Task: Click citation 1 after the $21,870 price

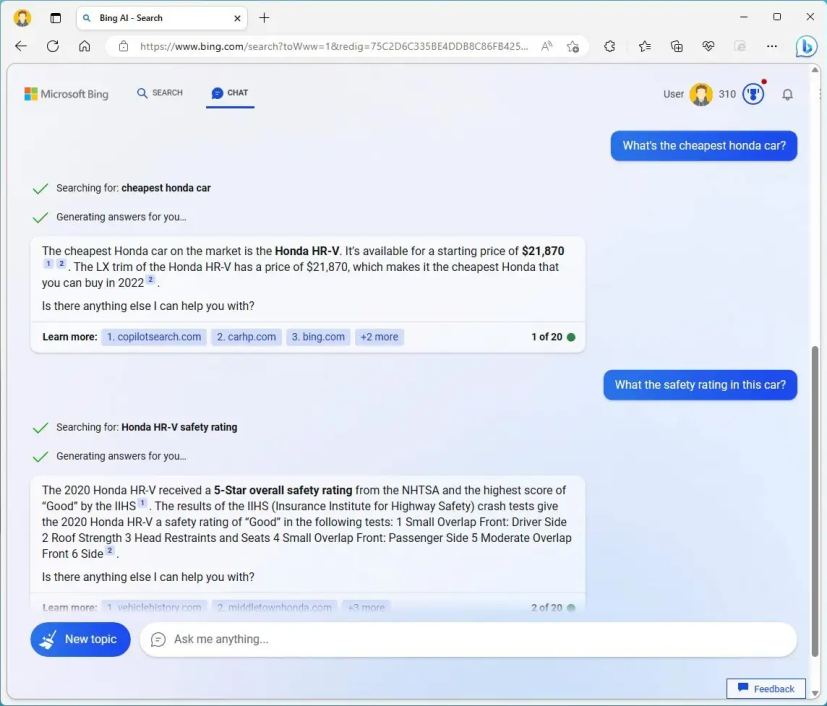Action: pos(48,264)
